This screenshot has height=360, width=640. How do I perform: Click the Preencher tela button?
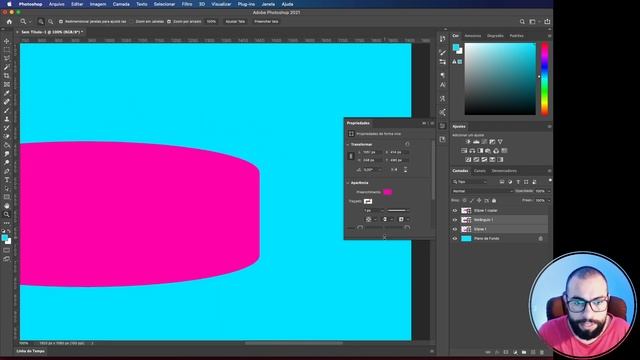coord(266,22)
